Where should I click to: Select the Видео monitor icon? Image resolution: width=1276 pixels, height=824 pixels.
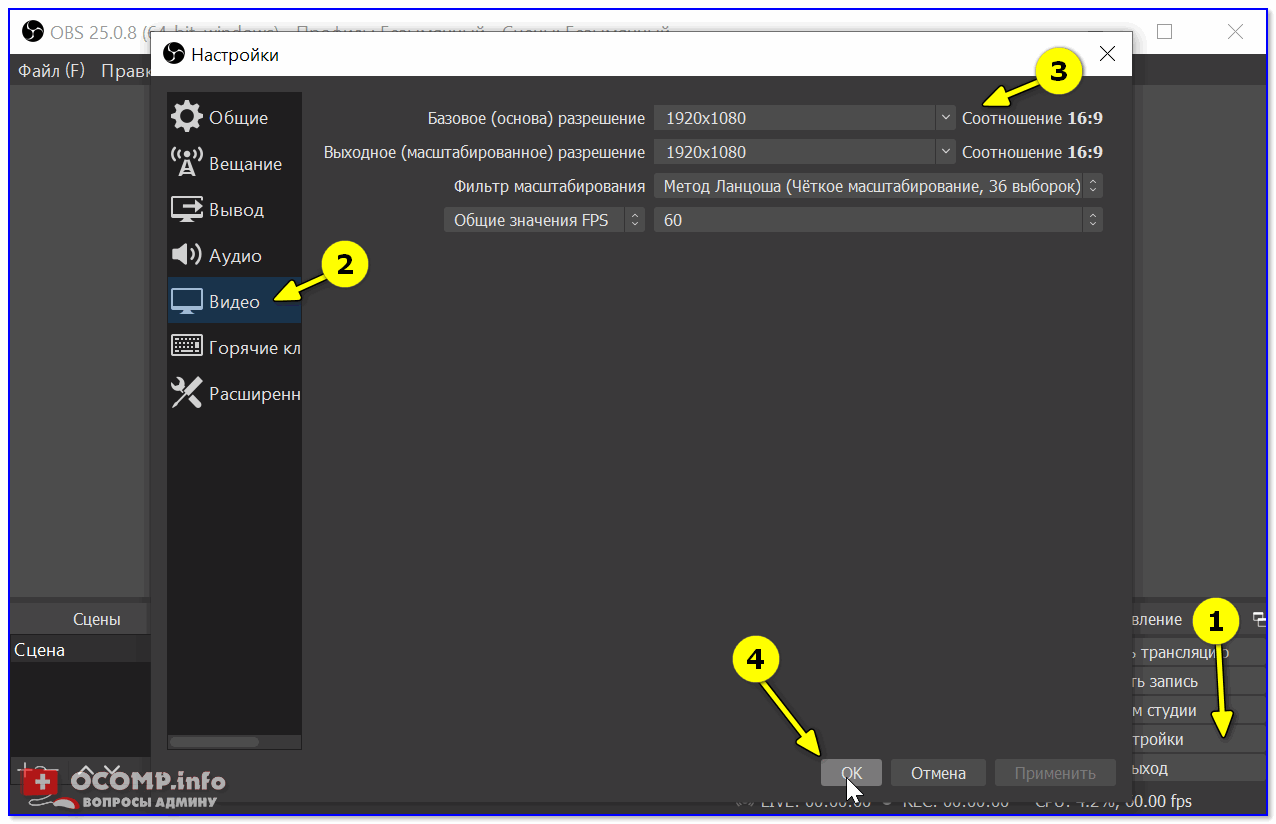pos(186,301)
